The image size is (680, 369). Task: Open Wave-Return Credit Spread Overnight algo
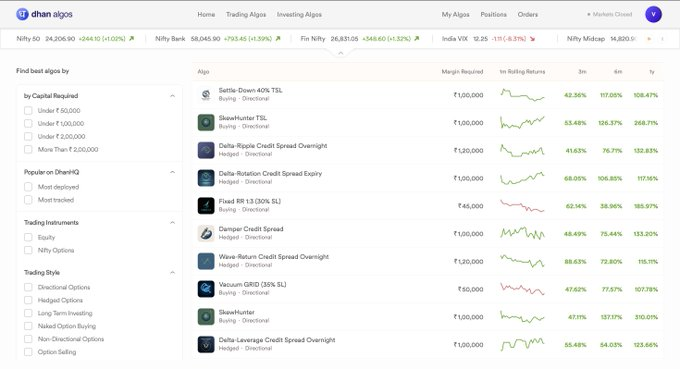tap(274, 257)
